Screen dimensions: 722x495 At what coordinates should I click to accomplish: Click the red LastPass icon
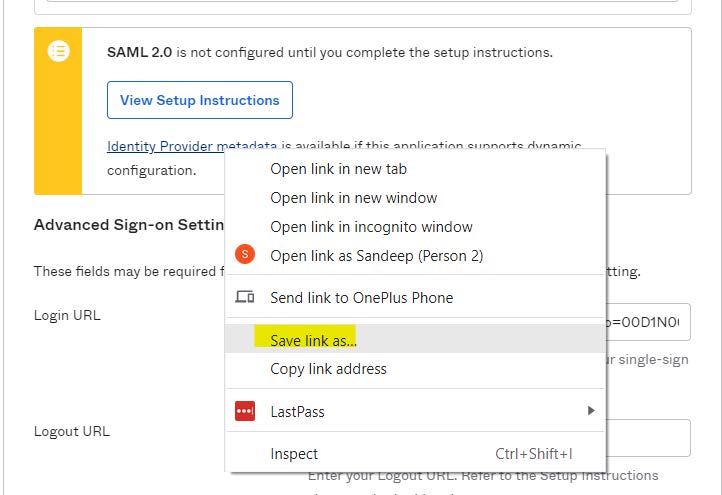(245, 411)
